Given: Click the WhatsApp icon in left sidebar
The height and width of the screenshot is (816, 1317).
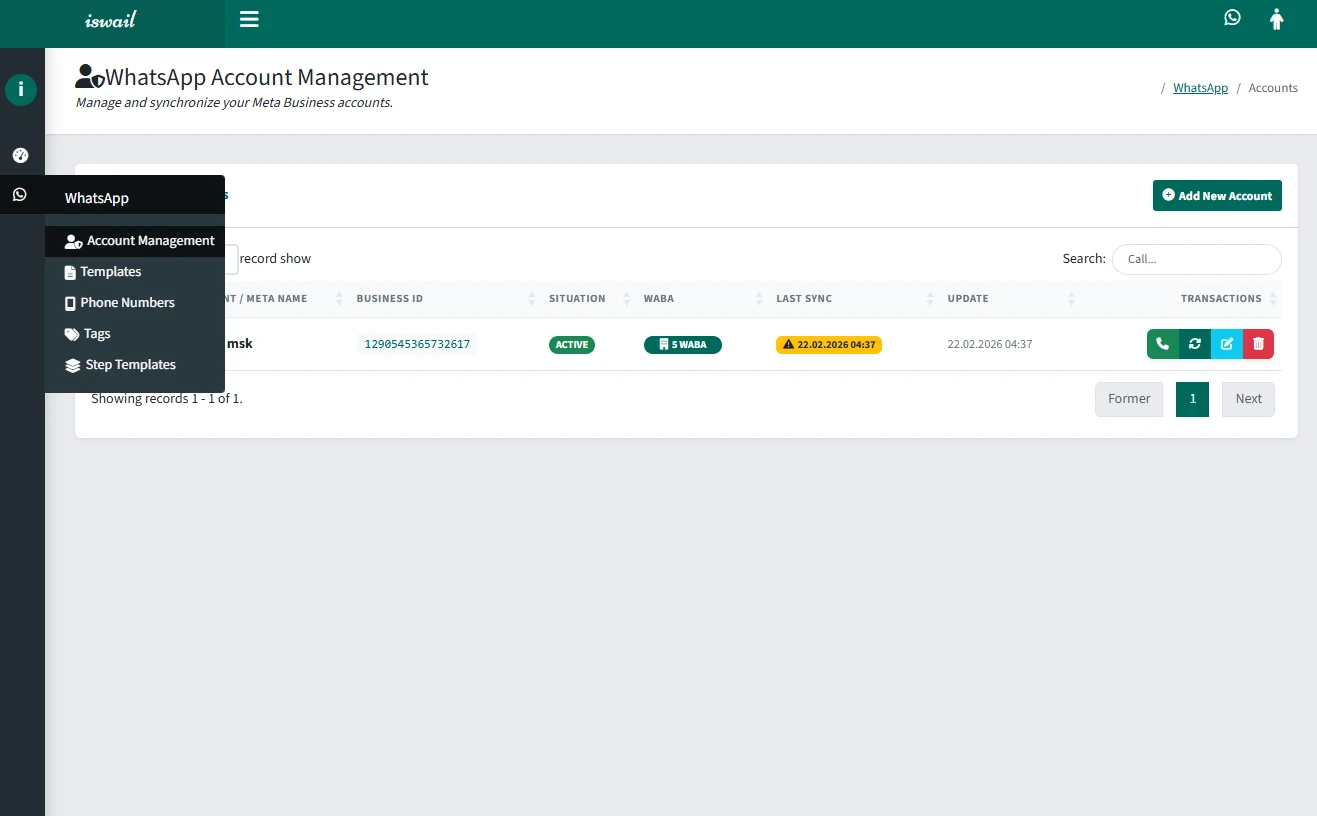Looking at the screenshot, I should [20, 194].
